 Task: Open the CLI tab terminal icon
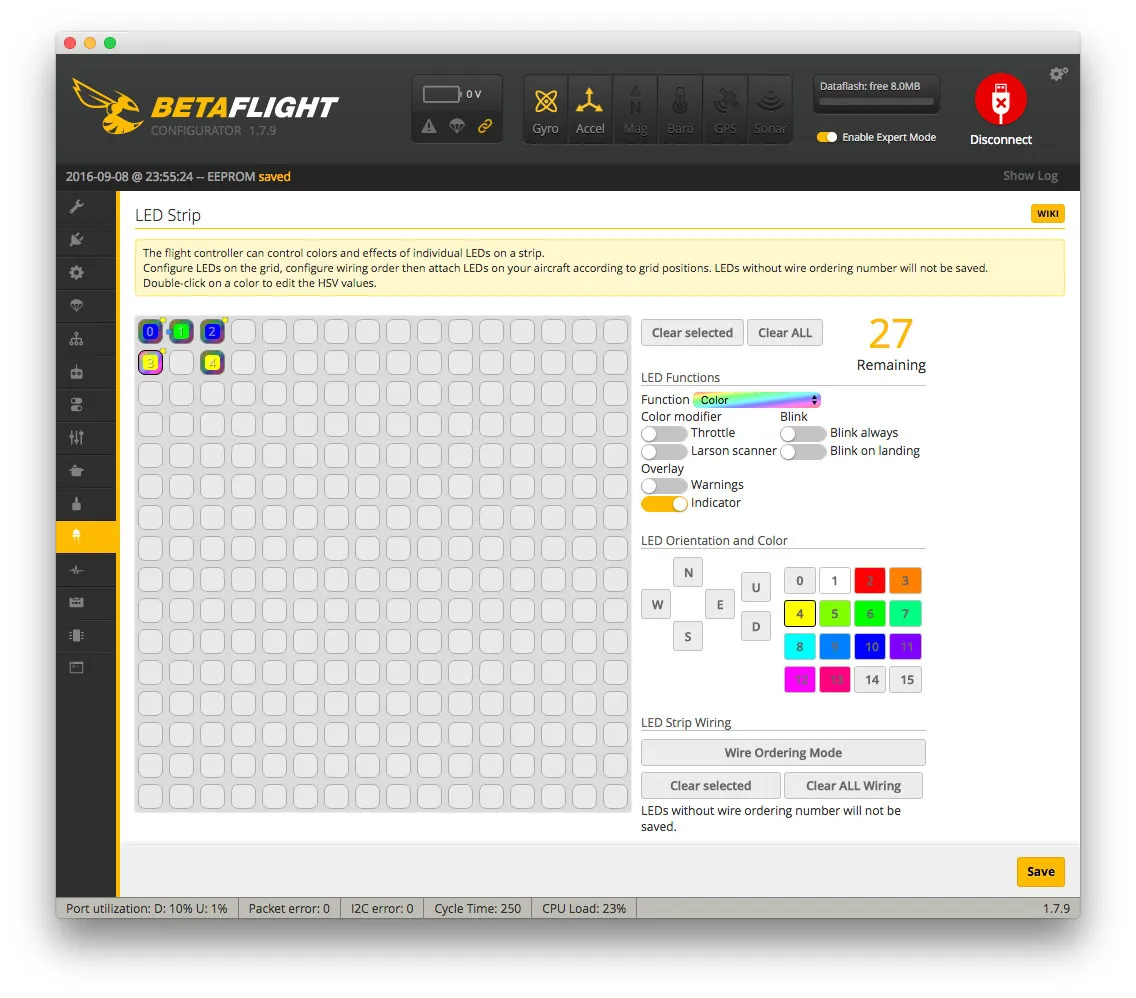click(x=76, y=667)
